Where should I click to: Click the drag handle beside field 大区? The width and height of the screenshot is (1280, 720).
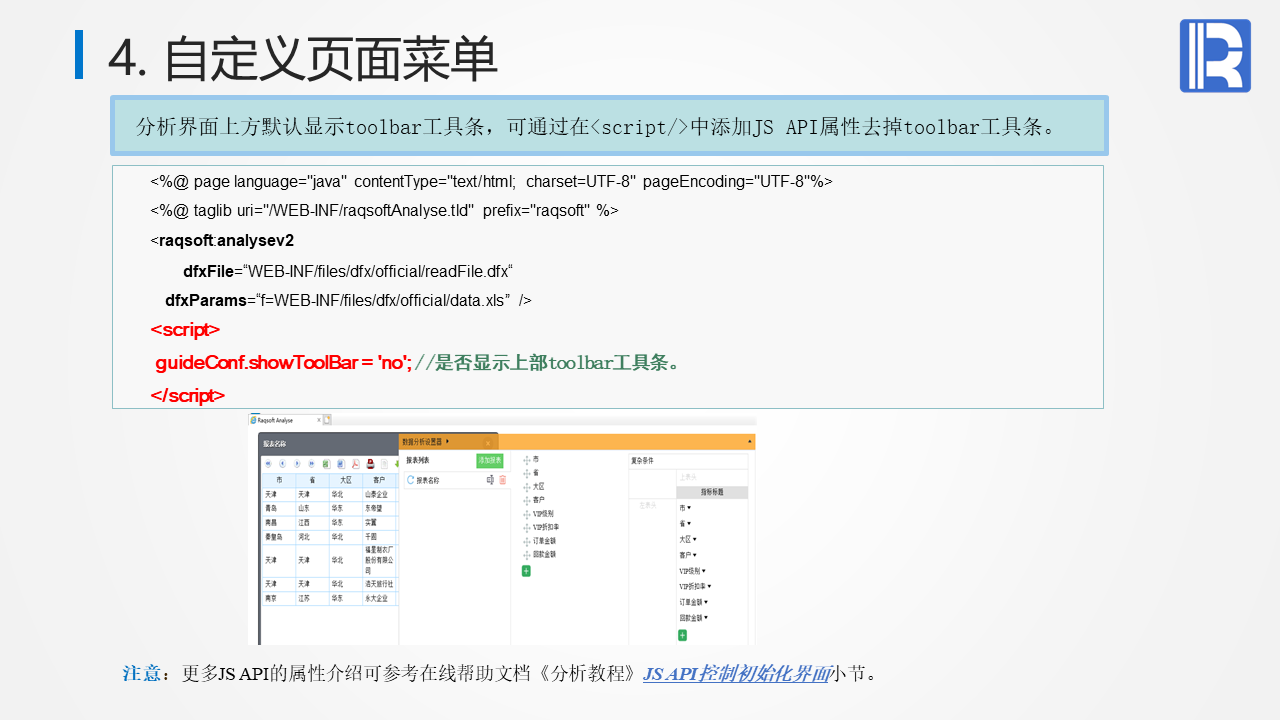[527, 487]
